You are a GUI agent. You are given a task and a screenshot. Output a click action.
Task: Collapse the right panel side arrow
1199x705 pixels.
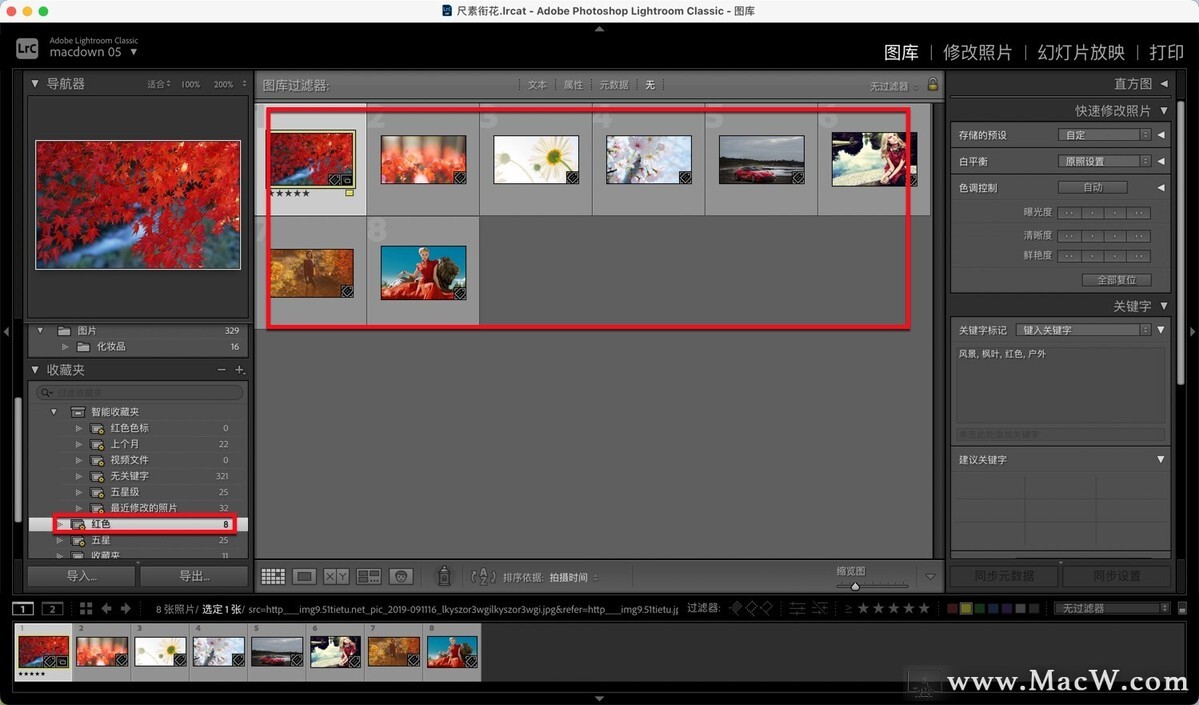[1193, 332]
